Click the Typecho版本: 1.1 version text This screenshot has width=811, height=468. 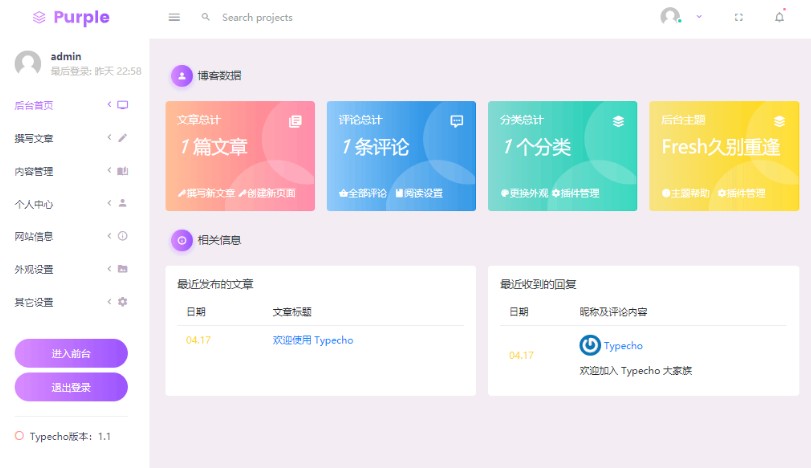click(70, 436)
